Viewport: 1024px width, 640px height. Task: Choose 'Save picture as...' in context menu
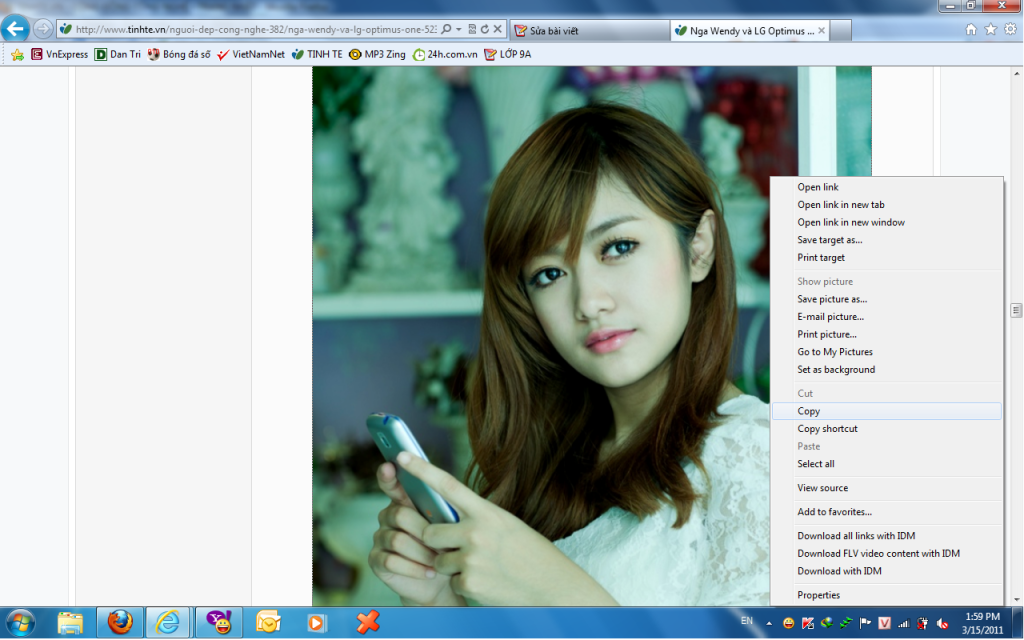(x=832, y=299)
